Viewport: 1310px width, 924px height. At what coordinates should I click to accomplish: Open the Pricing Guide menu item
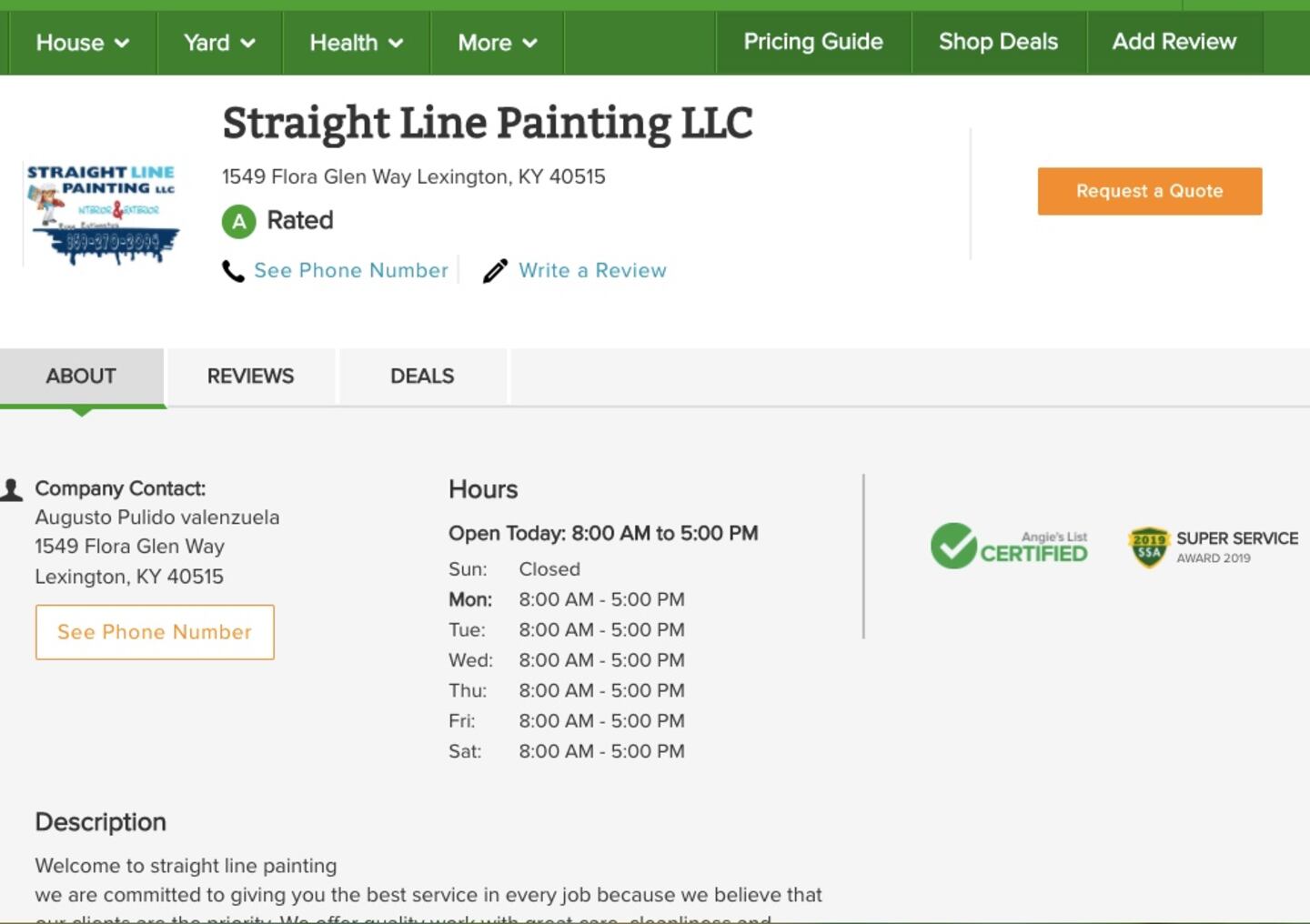(813, 42)
